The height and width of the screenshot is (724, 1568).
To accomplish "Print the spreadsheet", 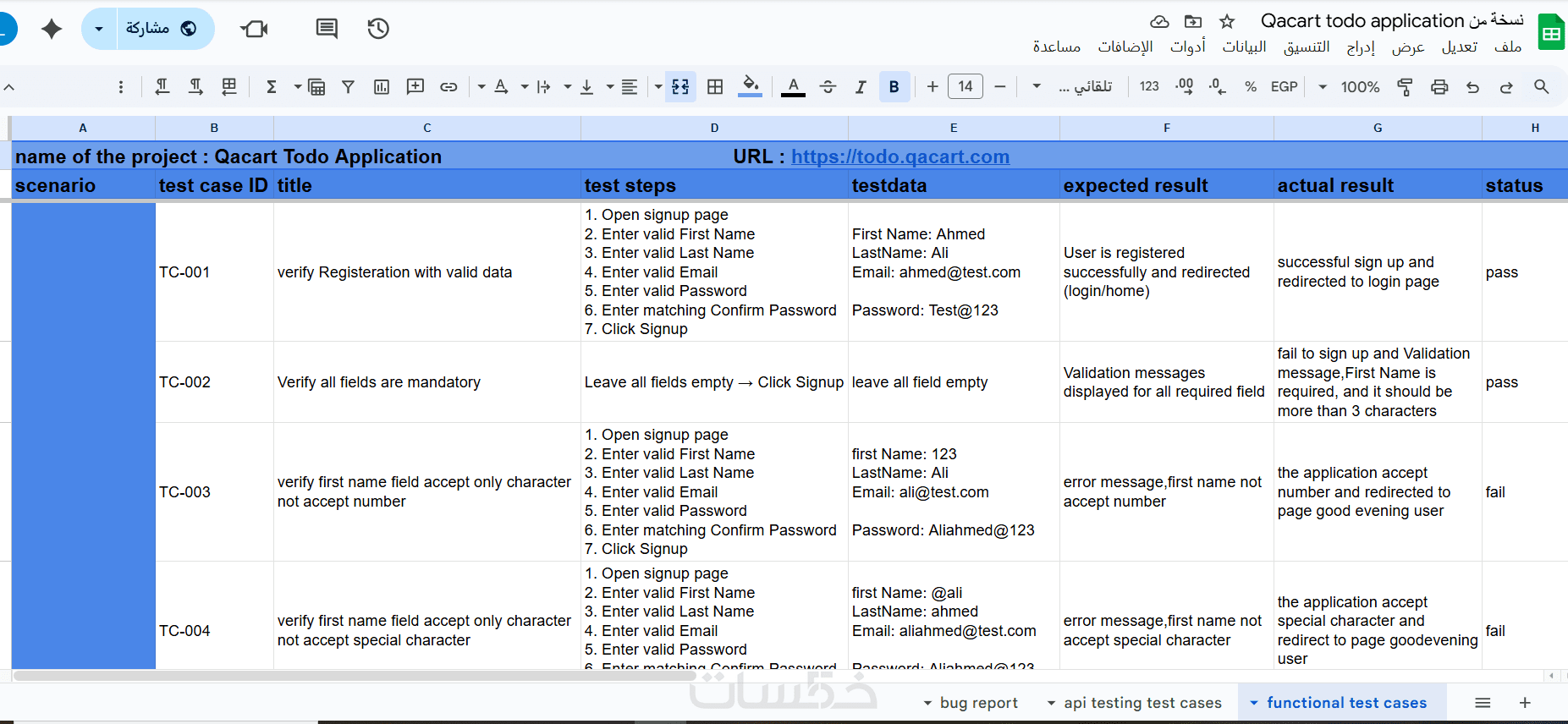I will (1439, 86).
